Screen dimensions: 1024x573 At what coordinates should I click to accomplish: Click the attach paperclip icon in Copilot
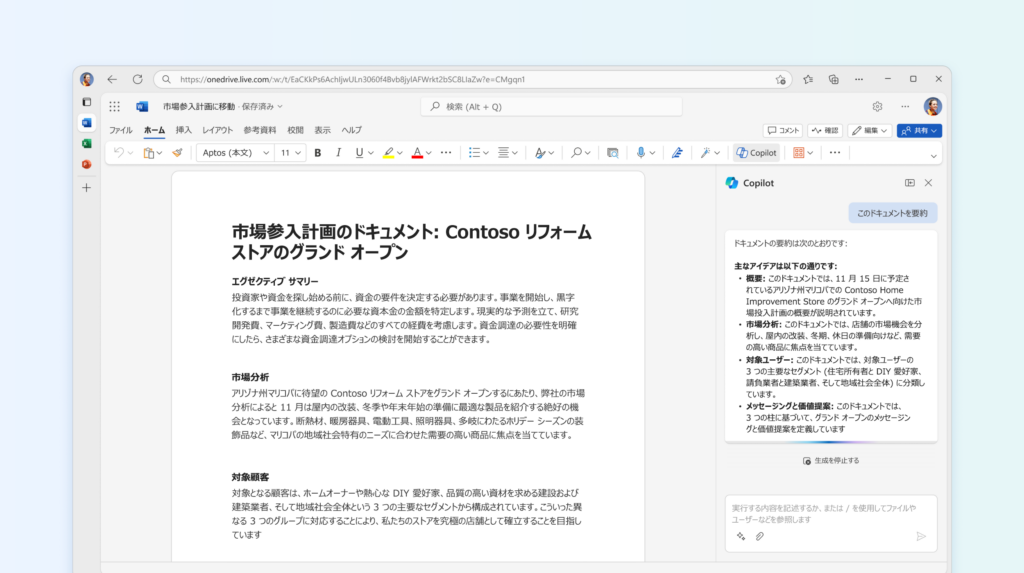(x=760, y=536)
